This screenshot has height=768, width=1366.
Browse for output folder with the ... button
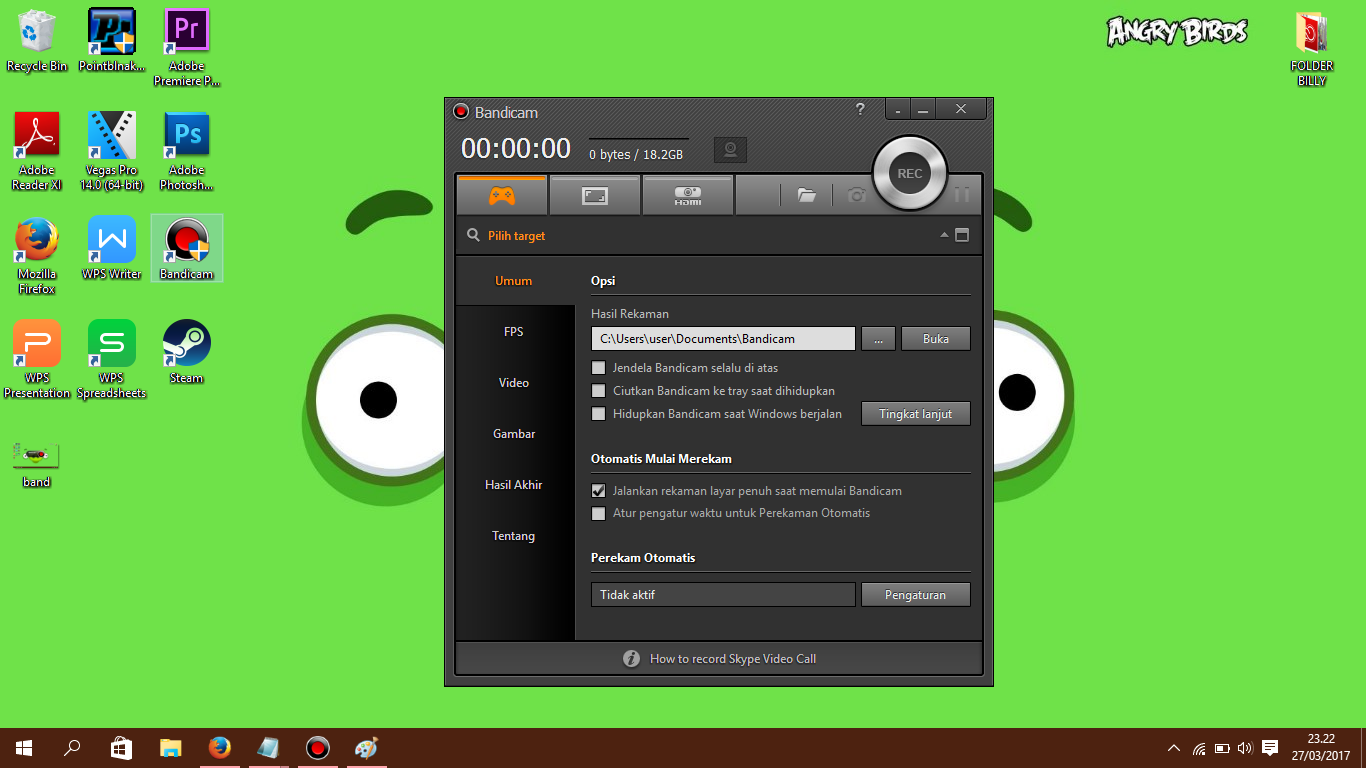(x=878, y=339)
